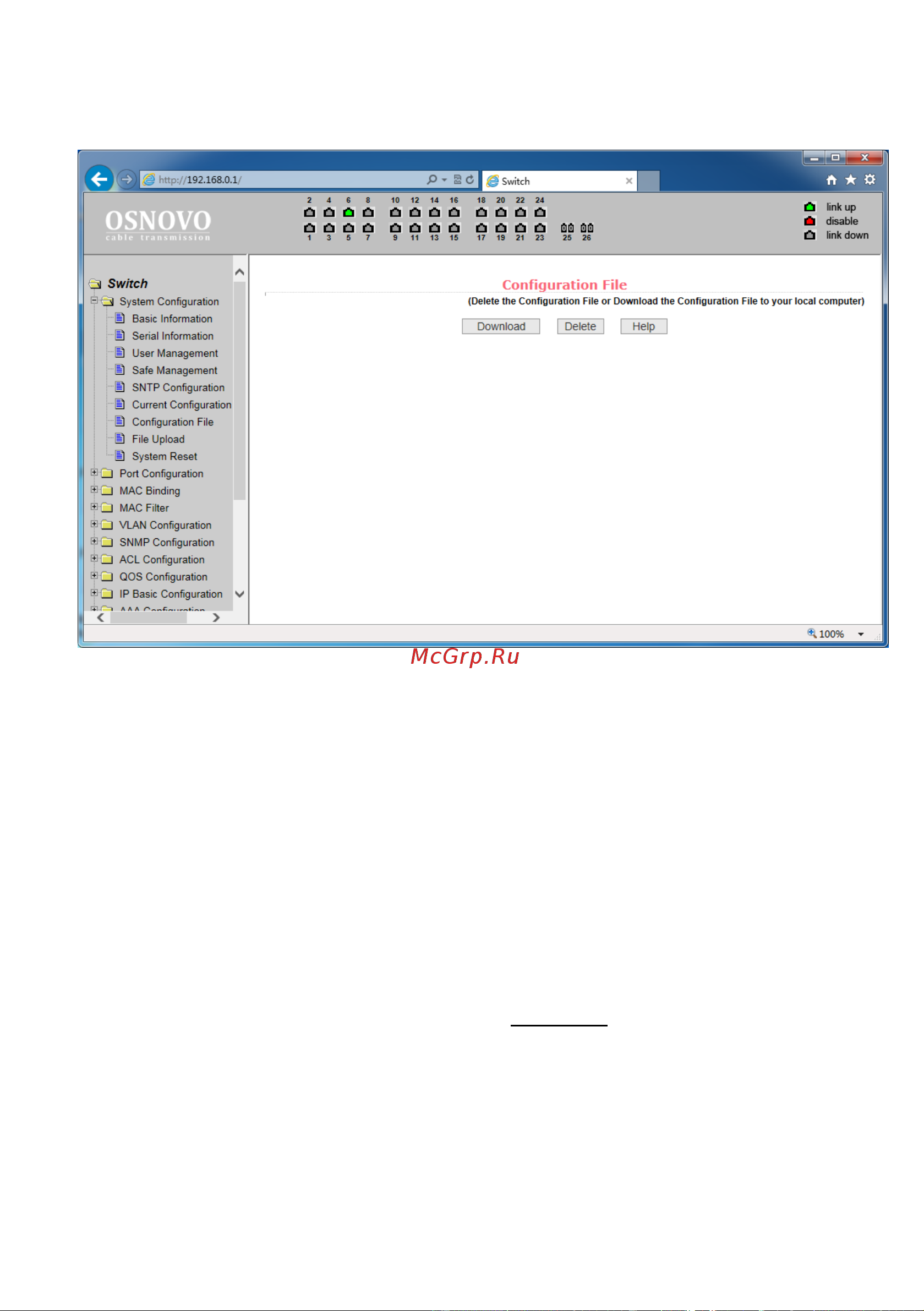924x1311 pixels.
Task: Click port 4 status icon
Action: pos(329,212)
